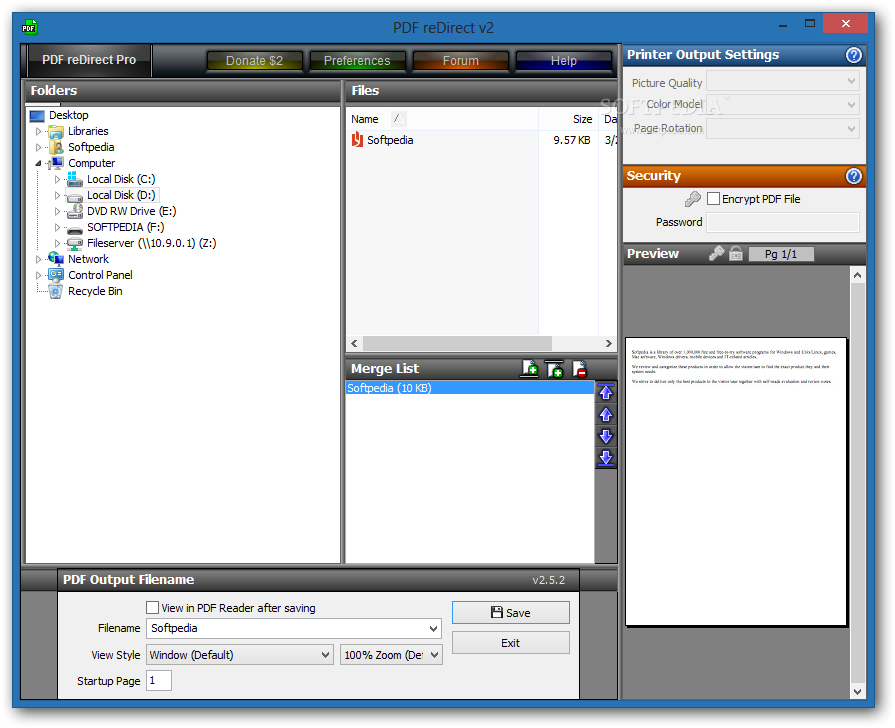
Task: Click Files list scroll right arrow
Action: coord(608,343)
